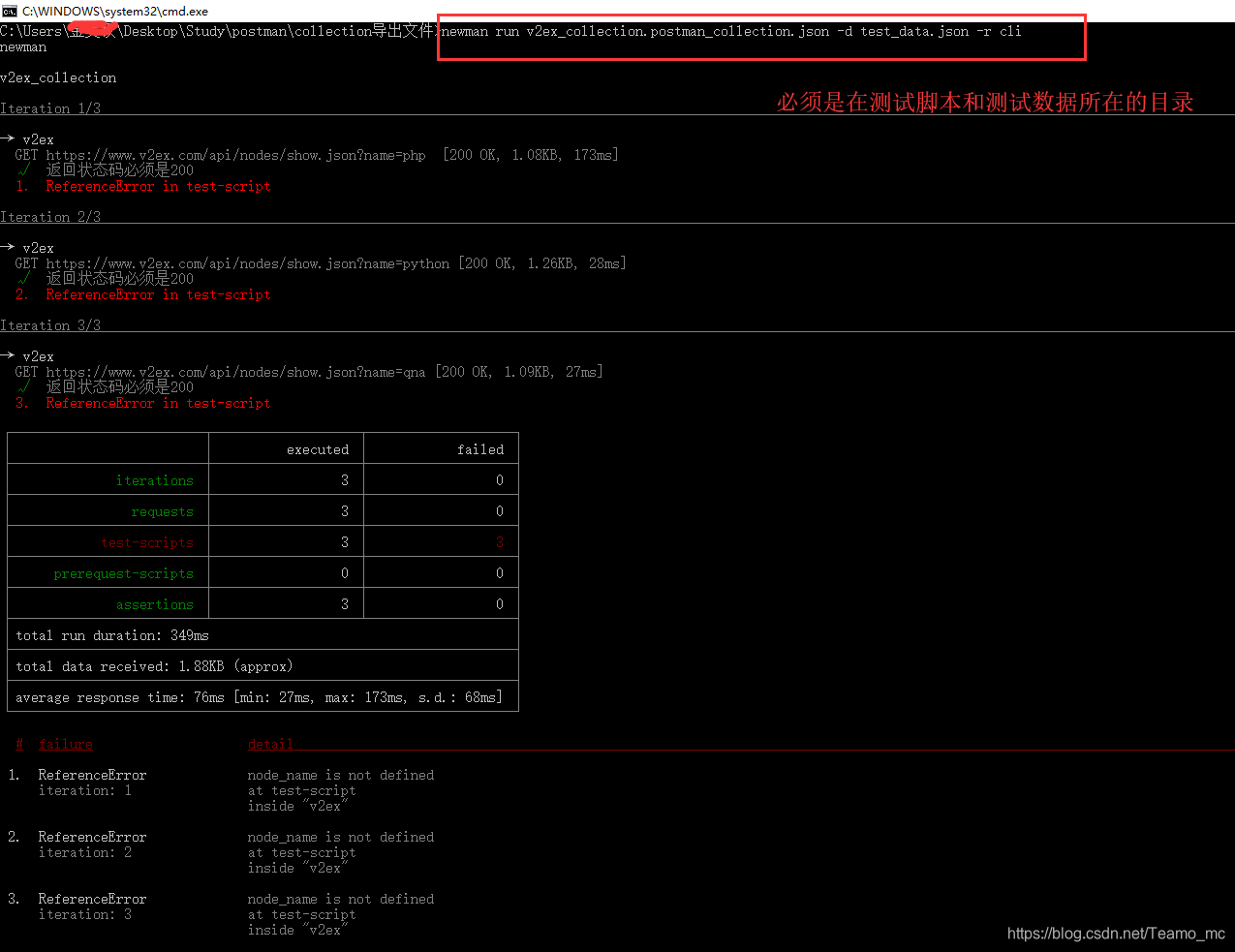Click '3. ReferenceError in test-script' line
This screenshot has width=1235, height=952.
[x=143, y=403]
